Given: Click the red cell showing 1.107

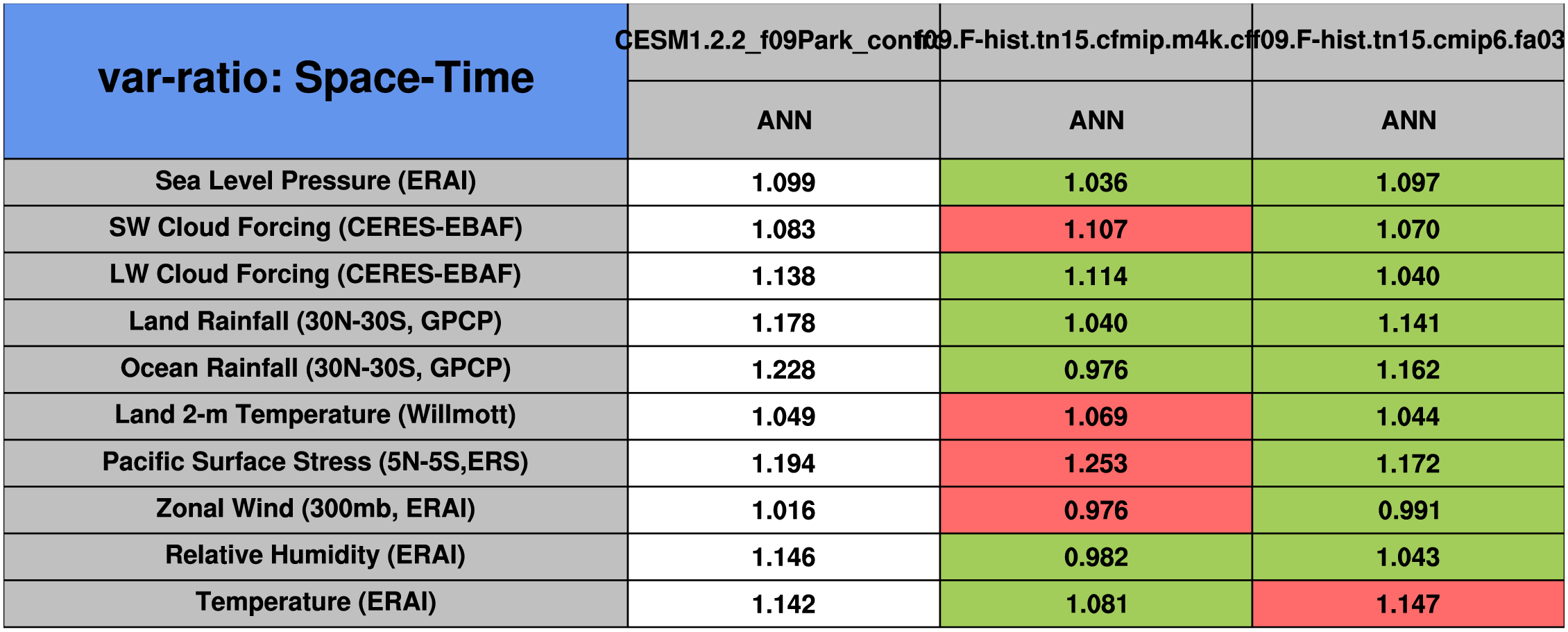Looking at the screenshot, I should click(1096, 229).
